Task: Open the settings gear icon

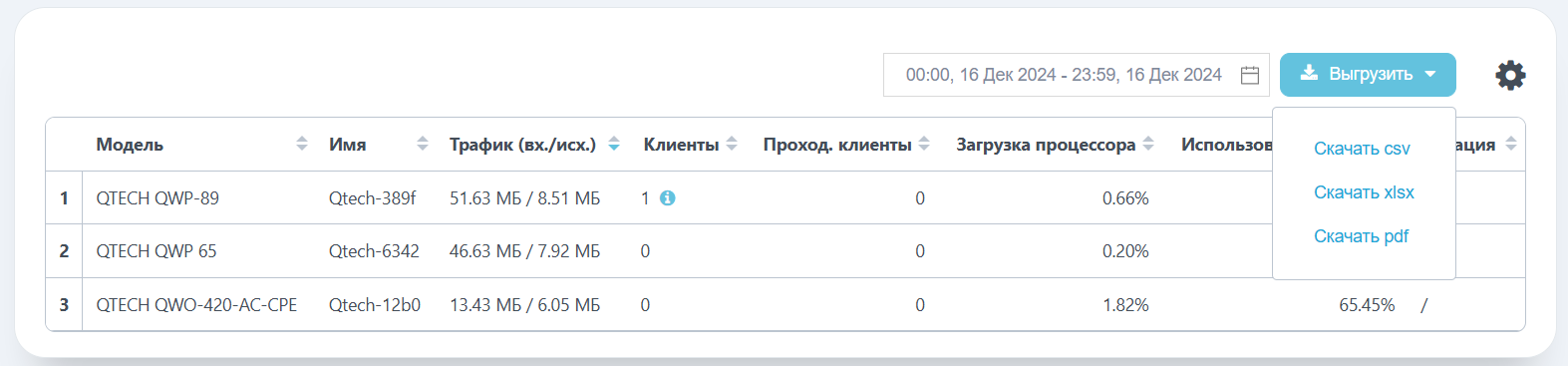Action: pyautogui.click(x=1510, y=75)
